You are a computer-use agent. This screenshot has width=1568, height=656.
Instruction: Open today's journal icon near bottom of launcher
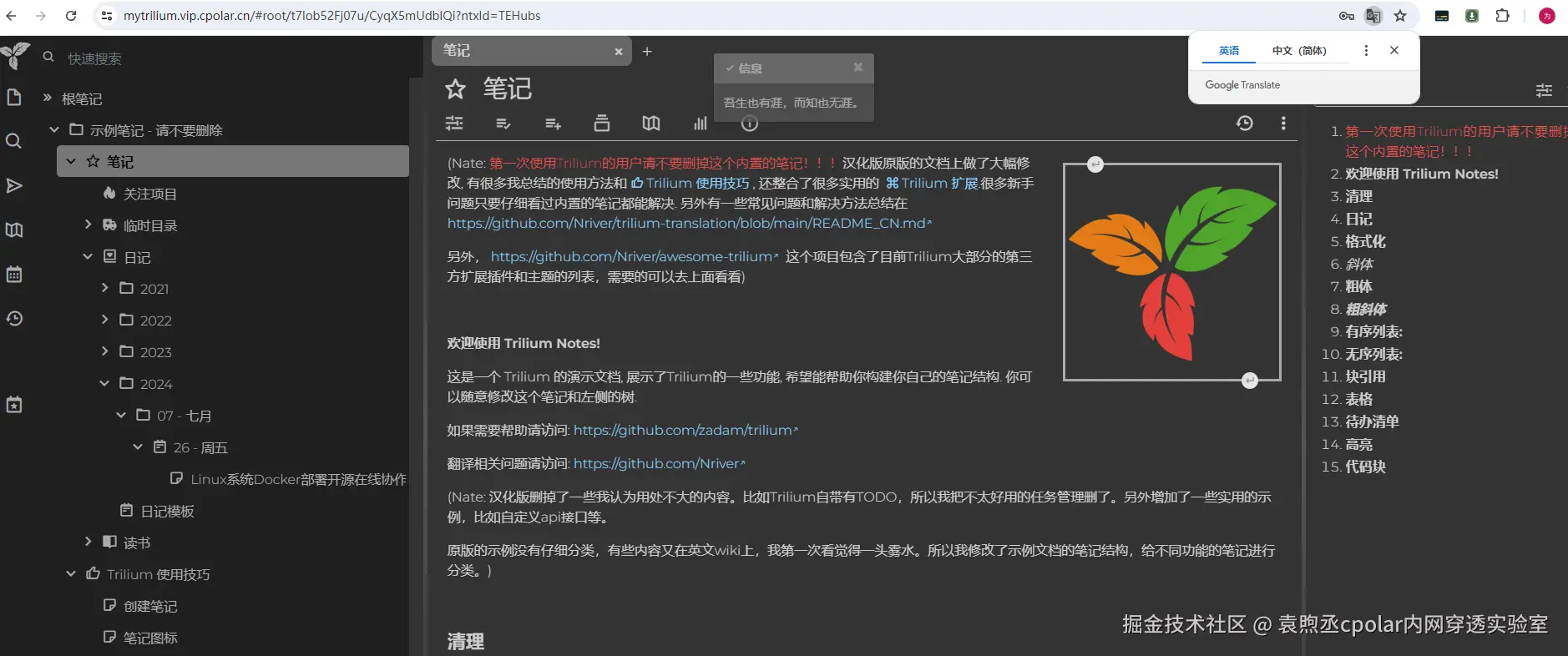[14, 405]
